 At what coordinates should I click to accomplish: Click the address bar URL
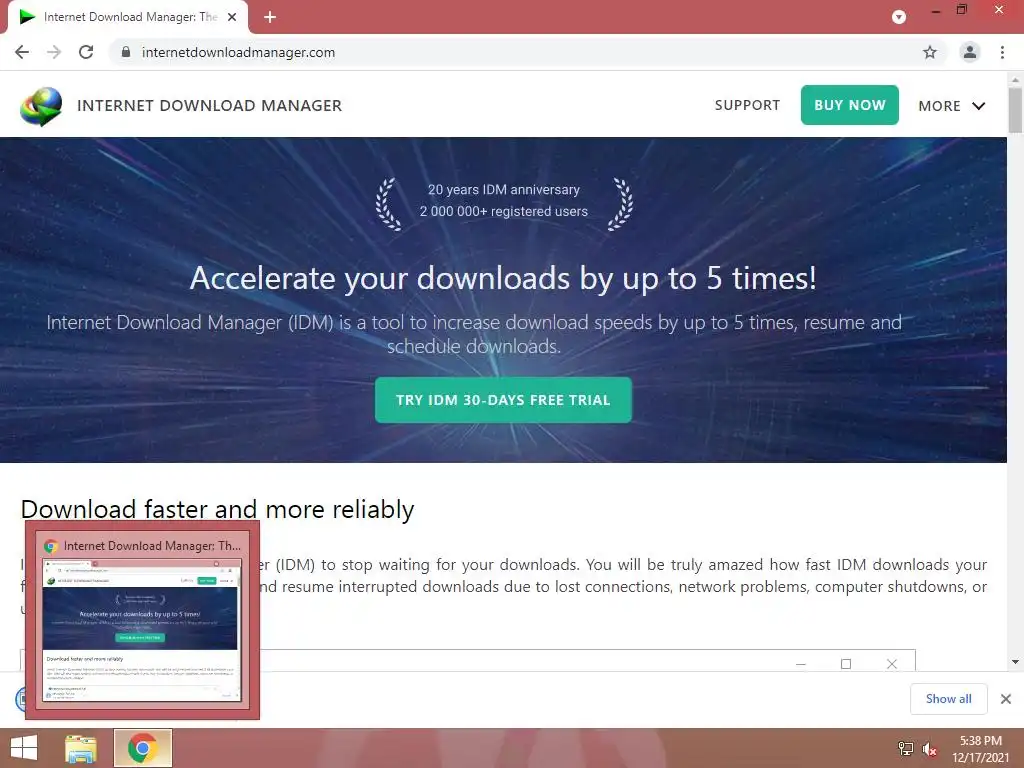tap(238, 52)
